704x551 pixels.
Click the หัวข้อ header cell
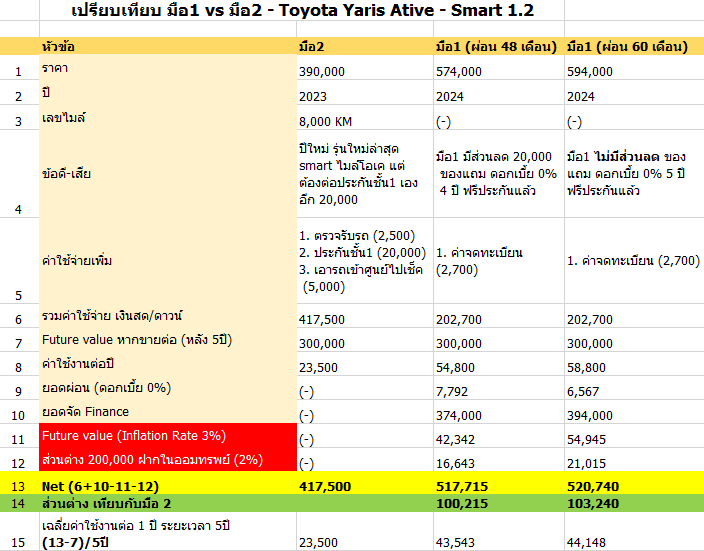pyautogui.click(x=168, y=46)
